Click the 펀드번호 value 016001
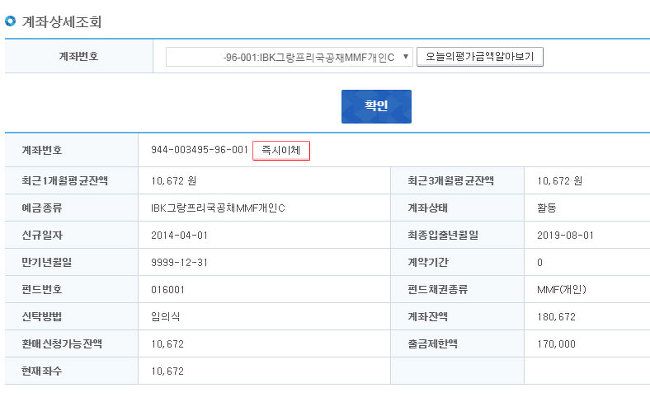 coord(167,290)
